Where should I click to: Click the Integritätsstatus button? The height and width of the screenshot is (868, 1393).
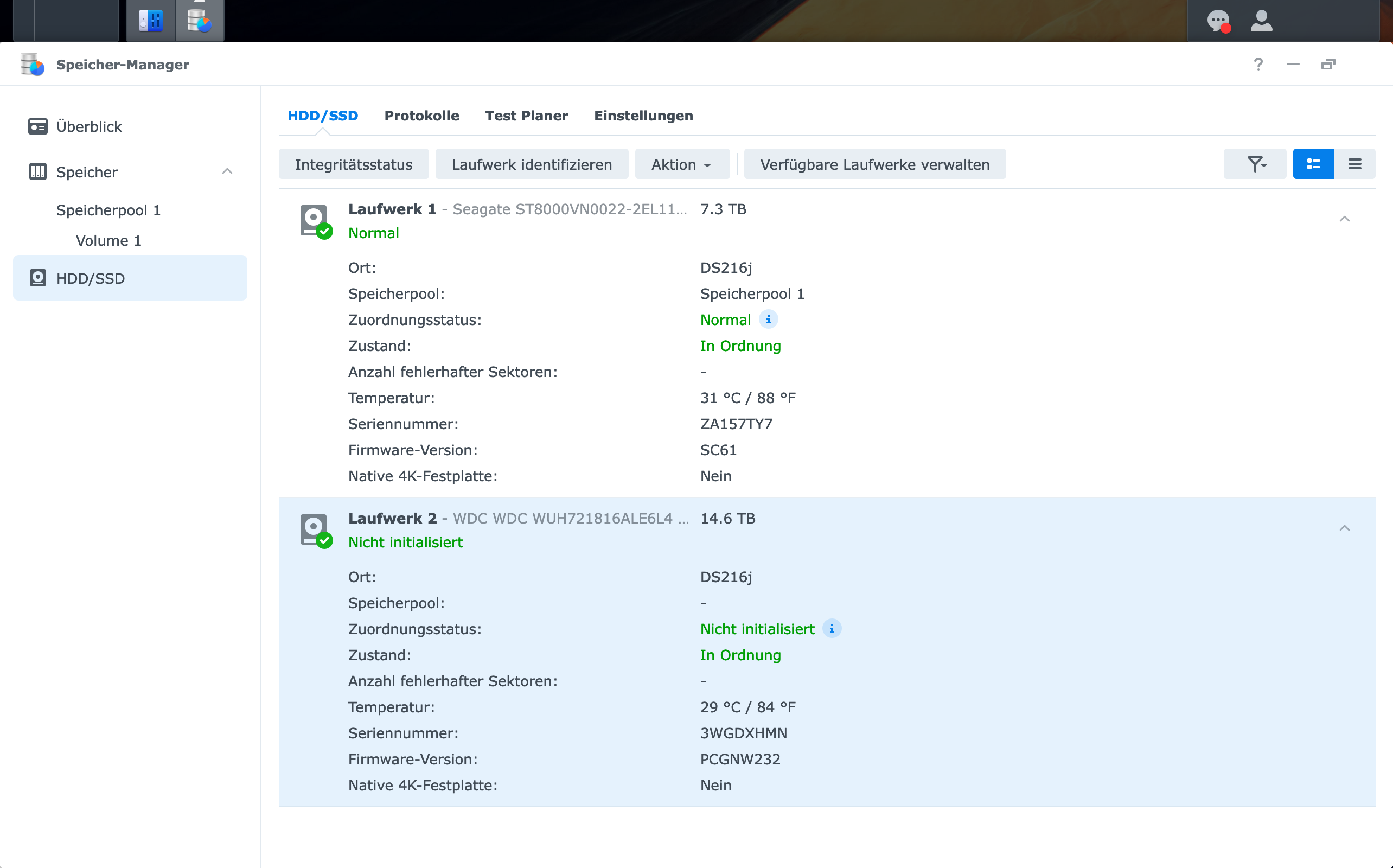pyautogui.click(x=354, y=164)
